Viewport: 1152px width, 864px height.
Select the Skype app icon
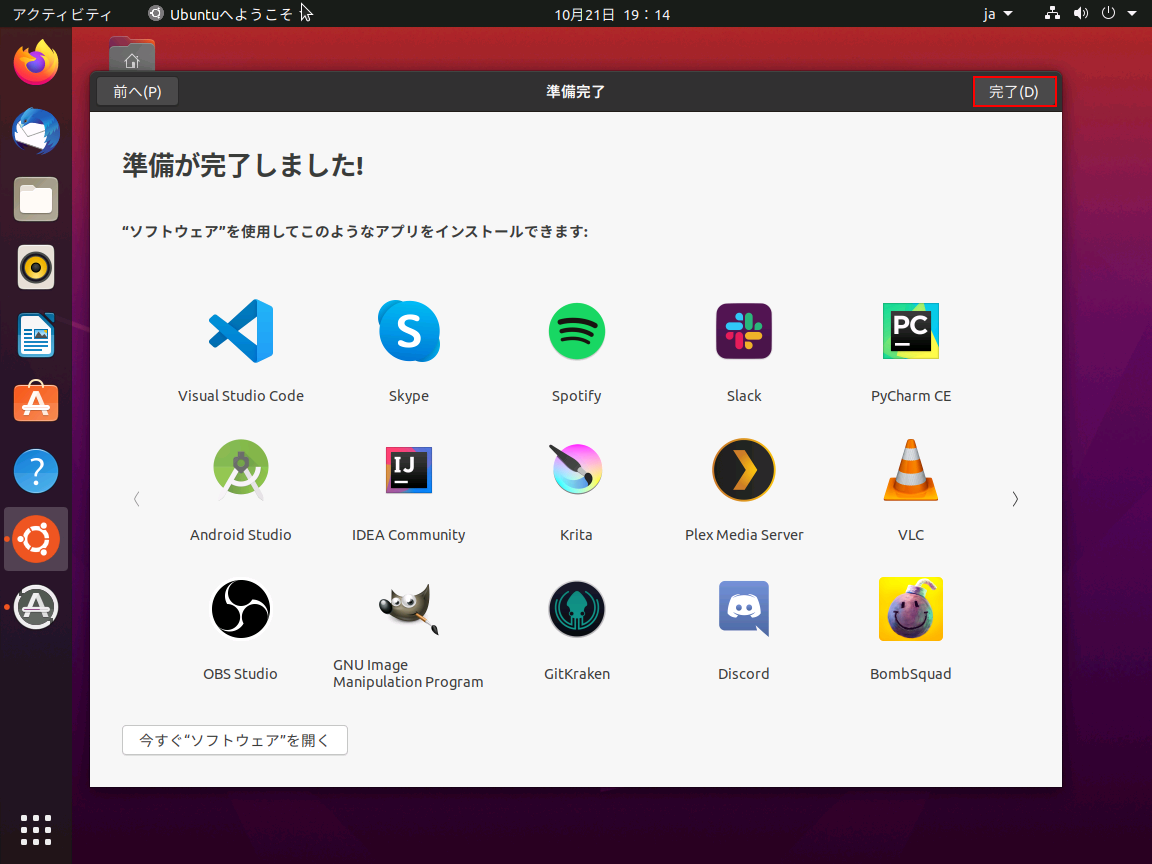[x=409, y=331]
